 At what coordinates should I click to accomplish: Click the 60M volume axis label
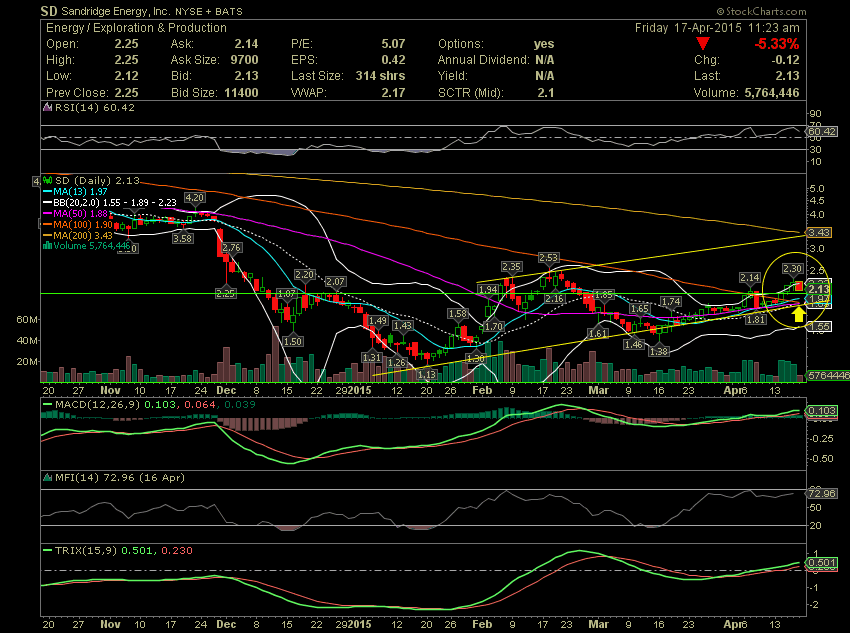pyautogui.click(x=27, y=320)
